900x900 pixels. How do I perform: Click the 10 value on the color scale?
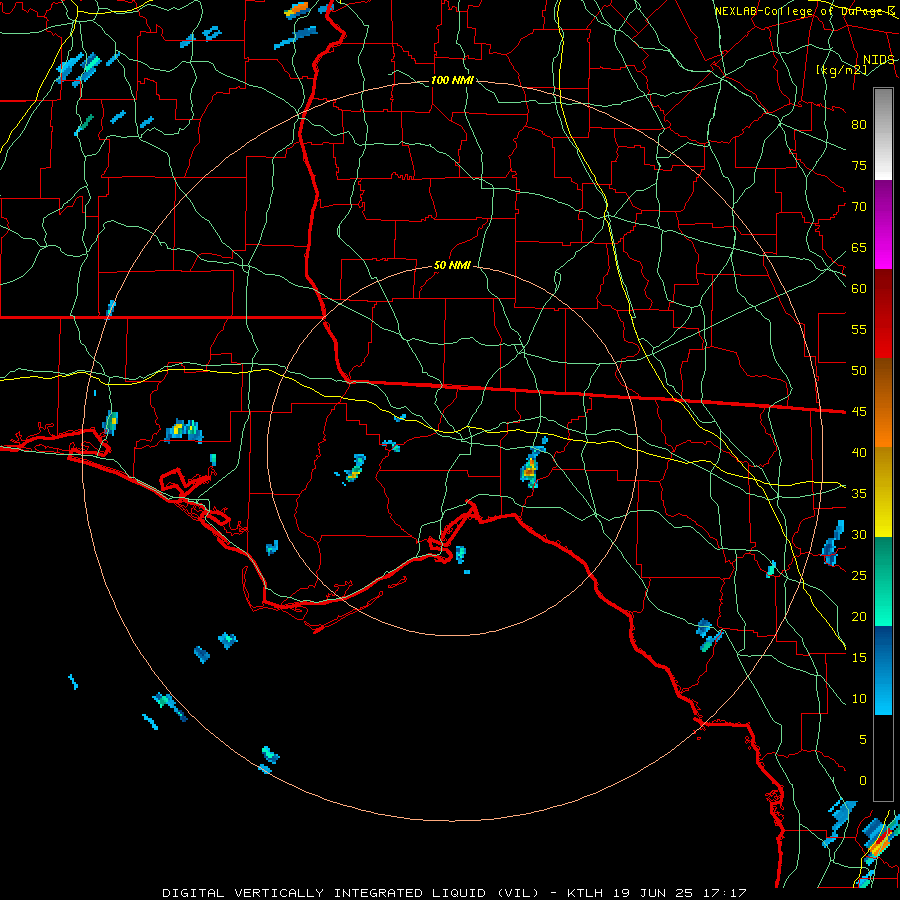tap(859, 699)
